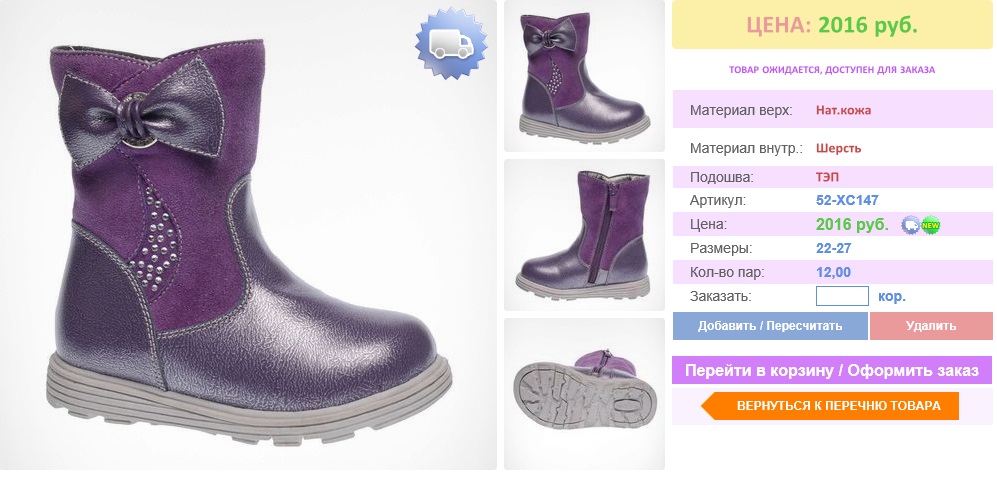
Task: Go to cart via Перейти в корзину
Action: pos(832,370)
